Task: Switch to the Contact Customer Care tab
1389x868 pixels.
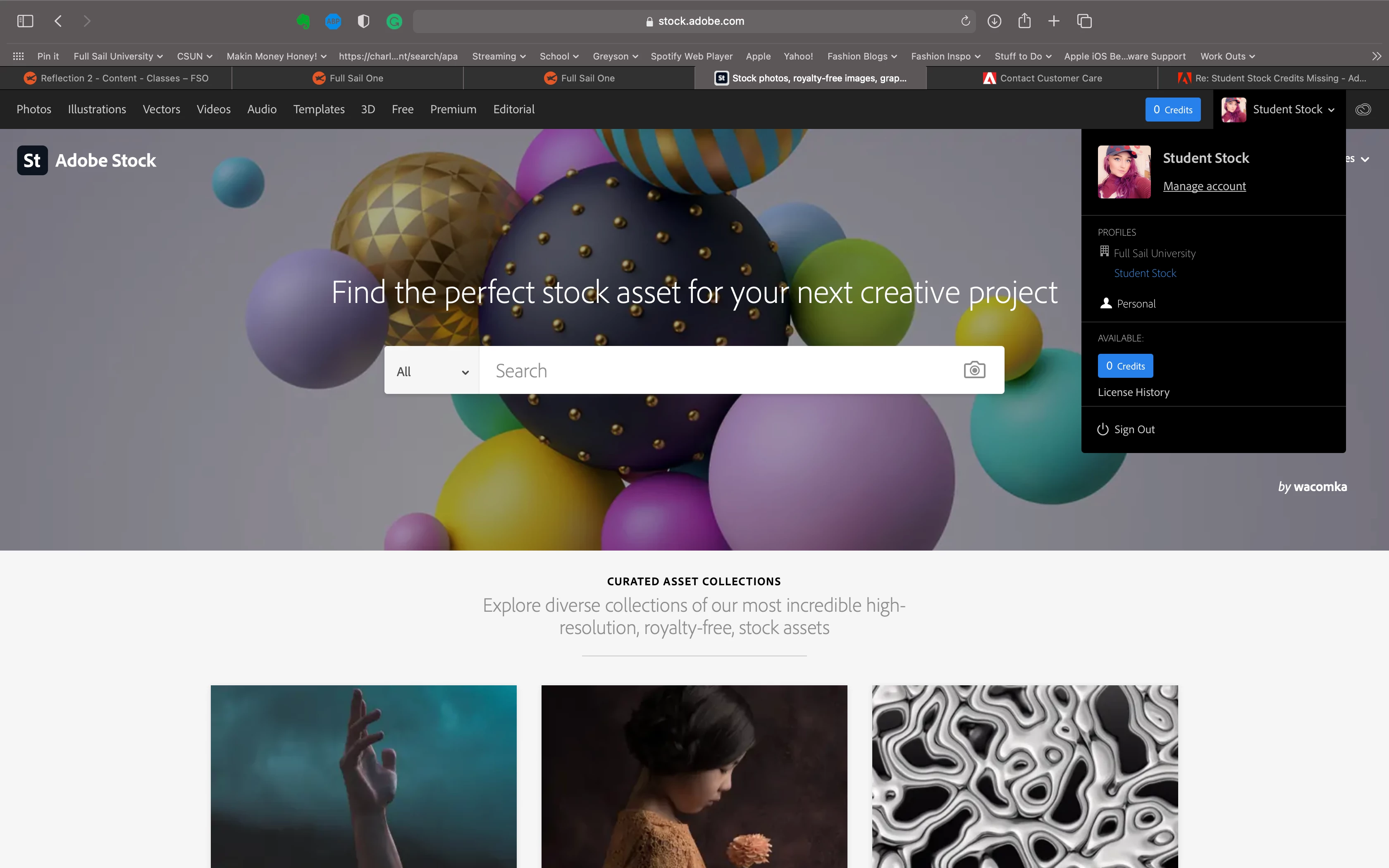Action: 1042,78
